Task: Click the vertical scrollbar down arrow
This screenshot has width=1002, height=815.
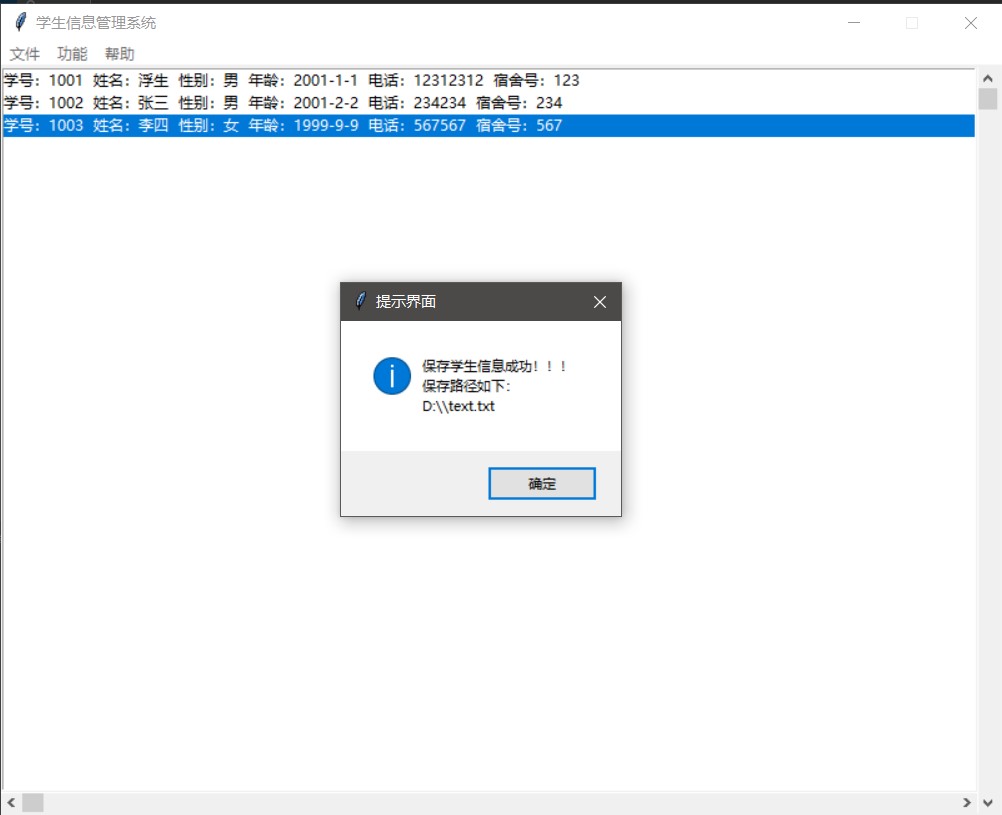Action: [x=988, y=803]
